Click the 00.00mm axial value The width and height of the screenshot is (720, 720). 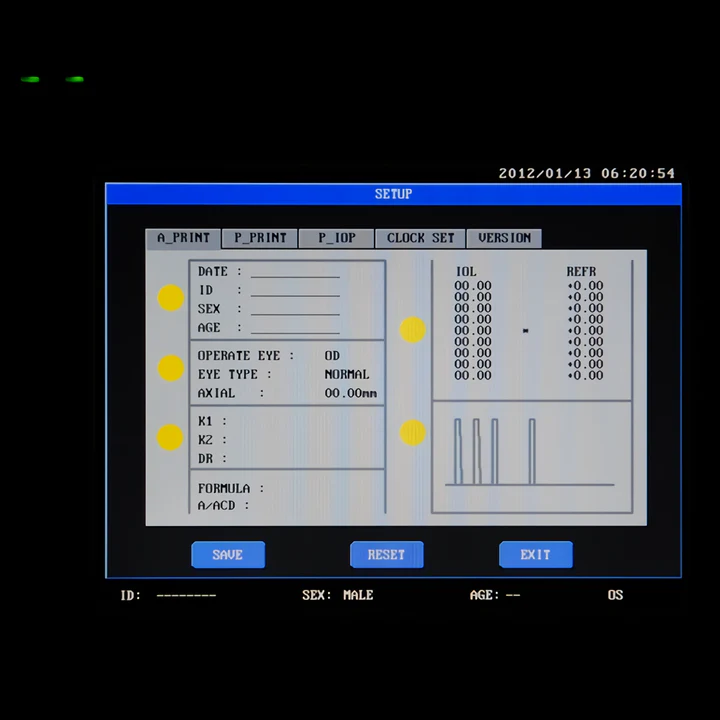point(351,394)
